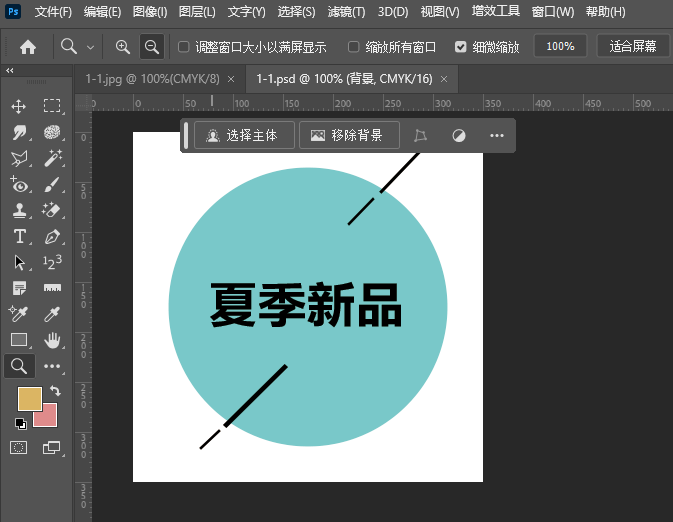Screen dimensions: 673x522
Task: Select the Rectangle shape tool
Action: pyautogui.click(x=19, y=340)
